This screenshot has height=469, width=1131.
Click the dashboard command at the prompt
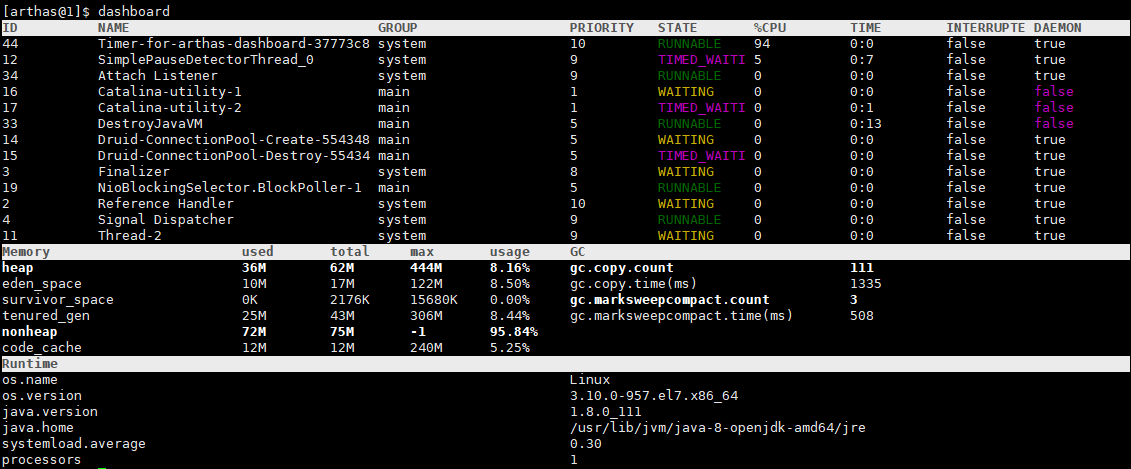click(134, 11)
